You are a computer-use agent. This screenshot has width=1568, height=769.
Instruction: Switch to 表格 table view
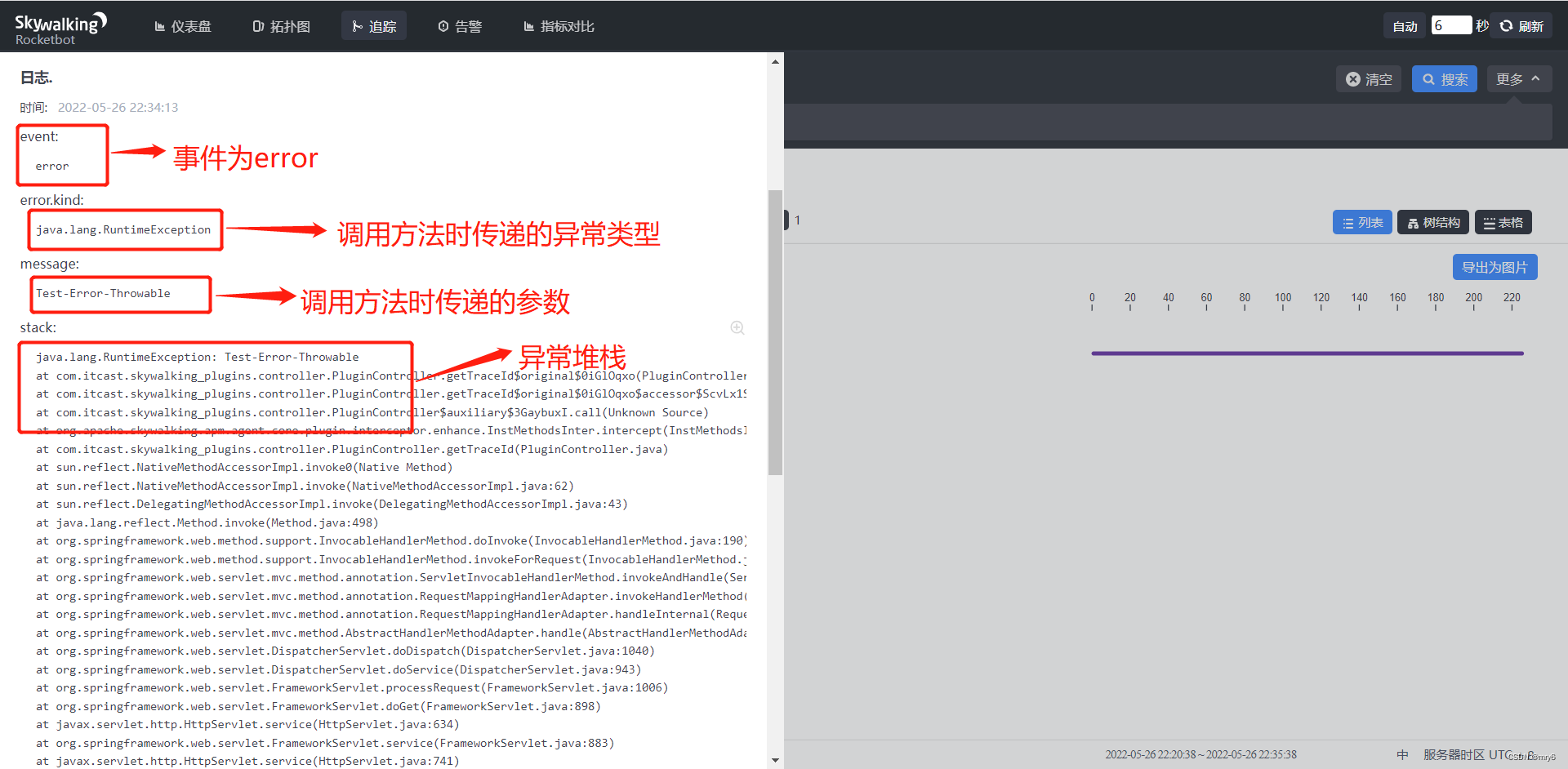[x=1503, y=222]
